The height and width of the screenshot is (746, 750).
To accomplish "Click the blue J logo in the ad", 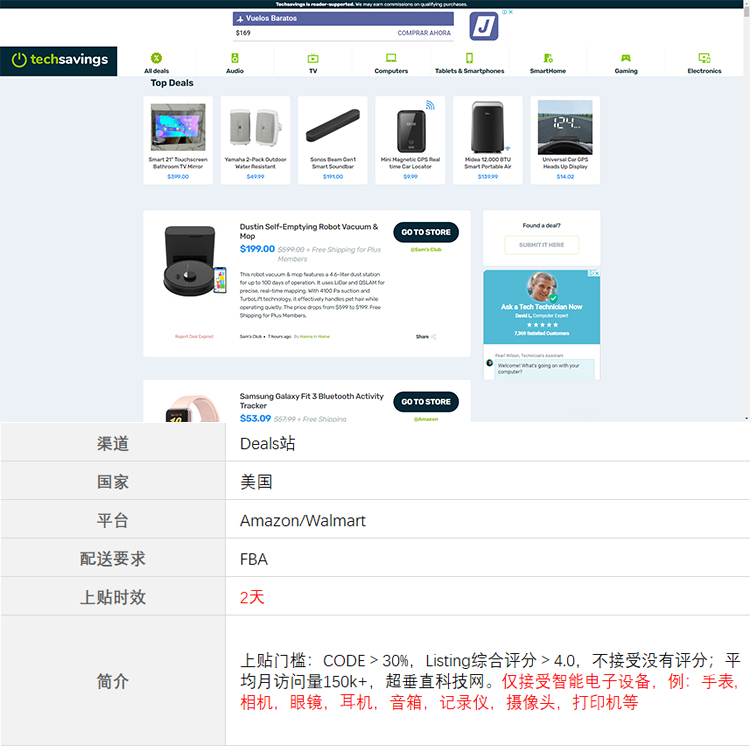I will coord(484,26).
